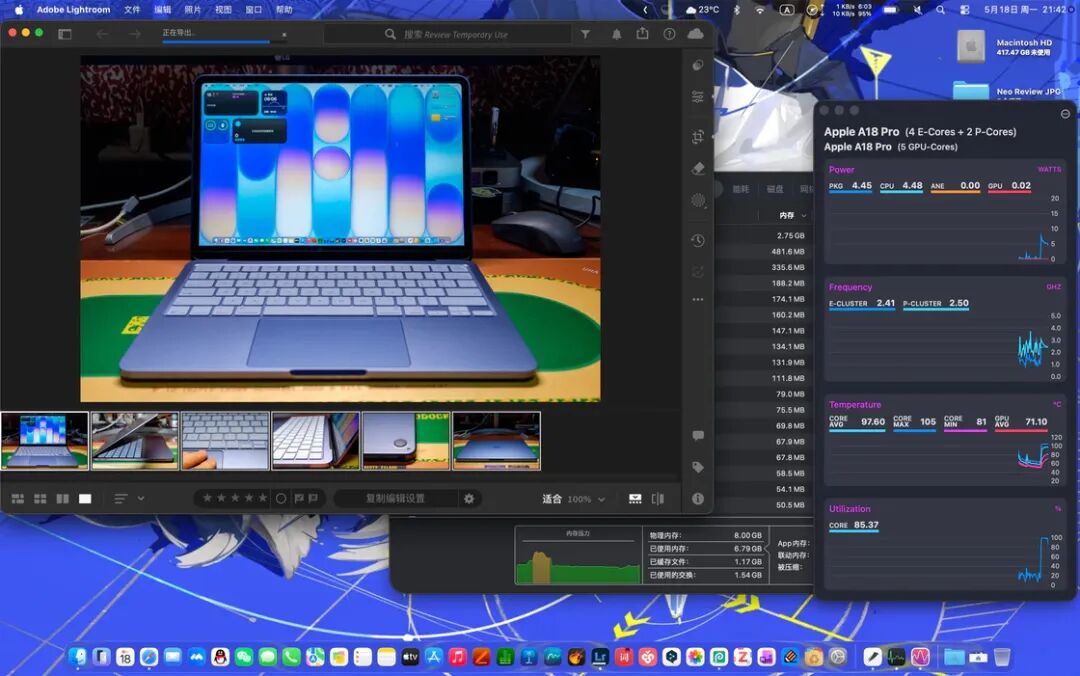
Task: Click the copy edit settings button
Action: click(395, 498)
